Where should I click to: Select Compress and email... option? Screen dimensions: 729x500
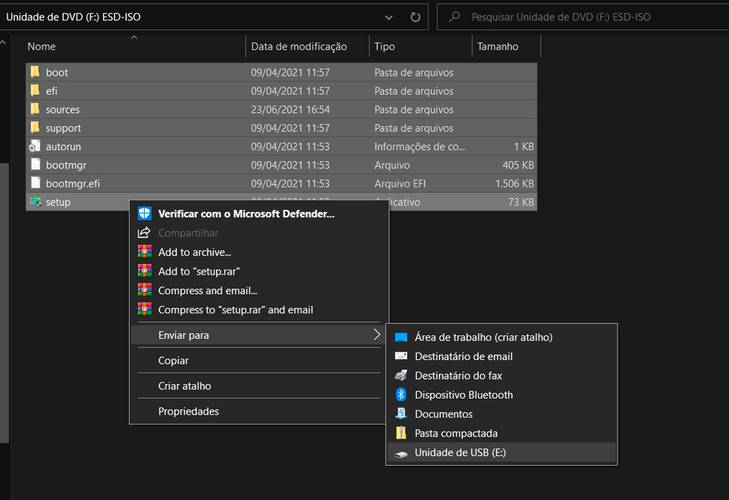258,290
